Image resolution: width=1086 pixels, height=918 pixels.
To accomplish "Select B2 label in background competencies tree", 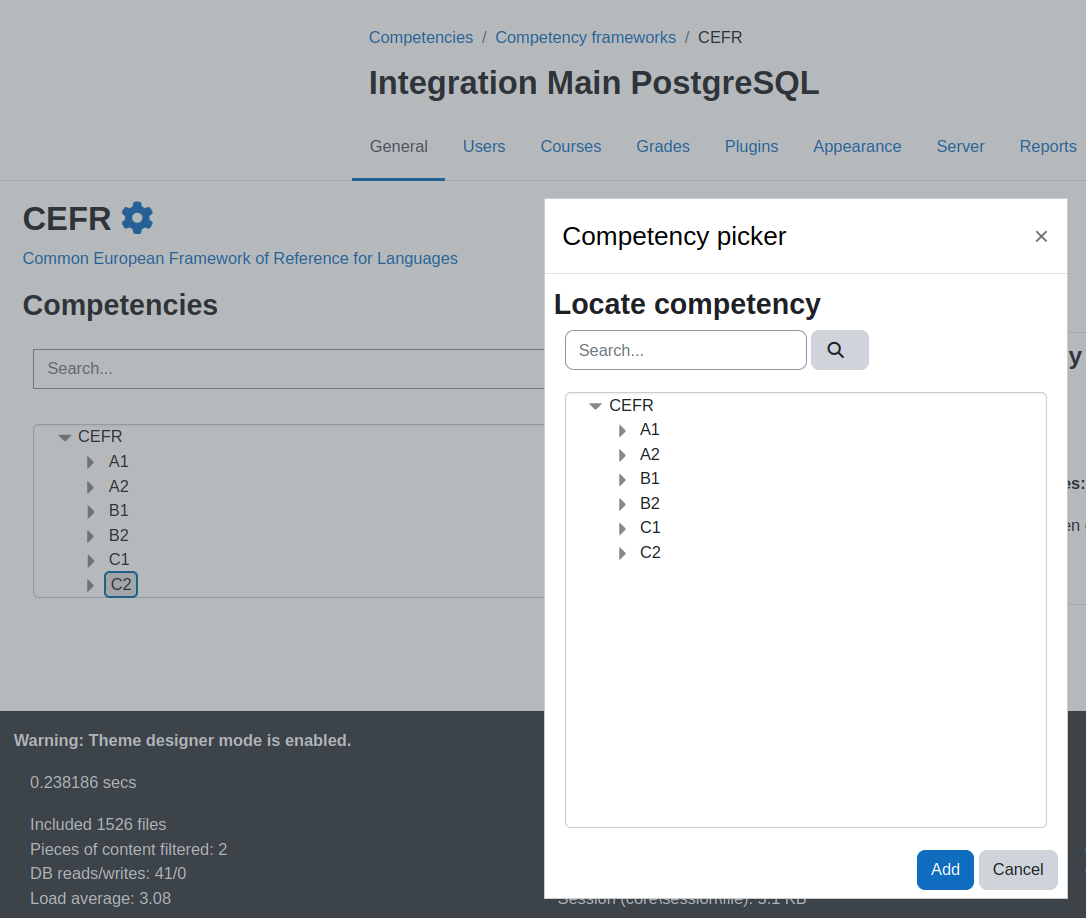I will tap(118, 536).
